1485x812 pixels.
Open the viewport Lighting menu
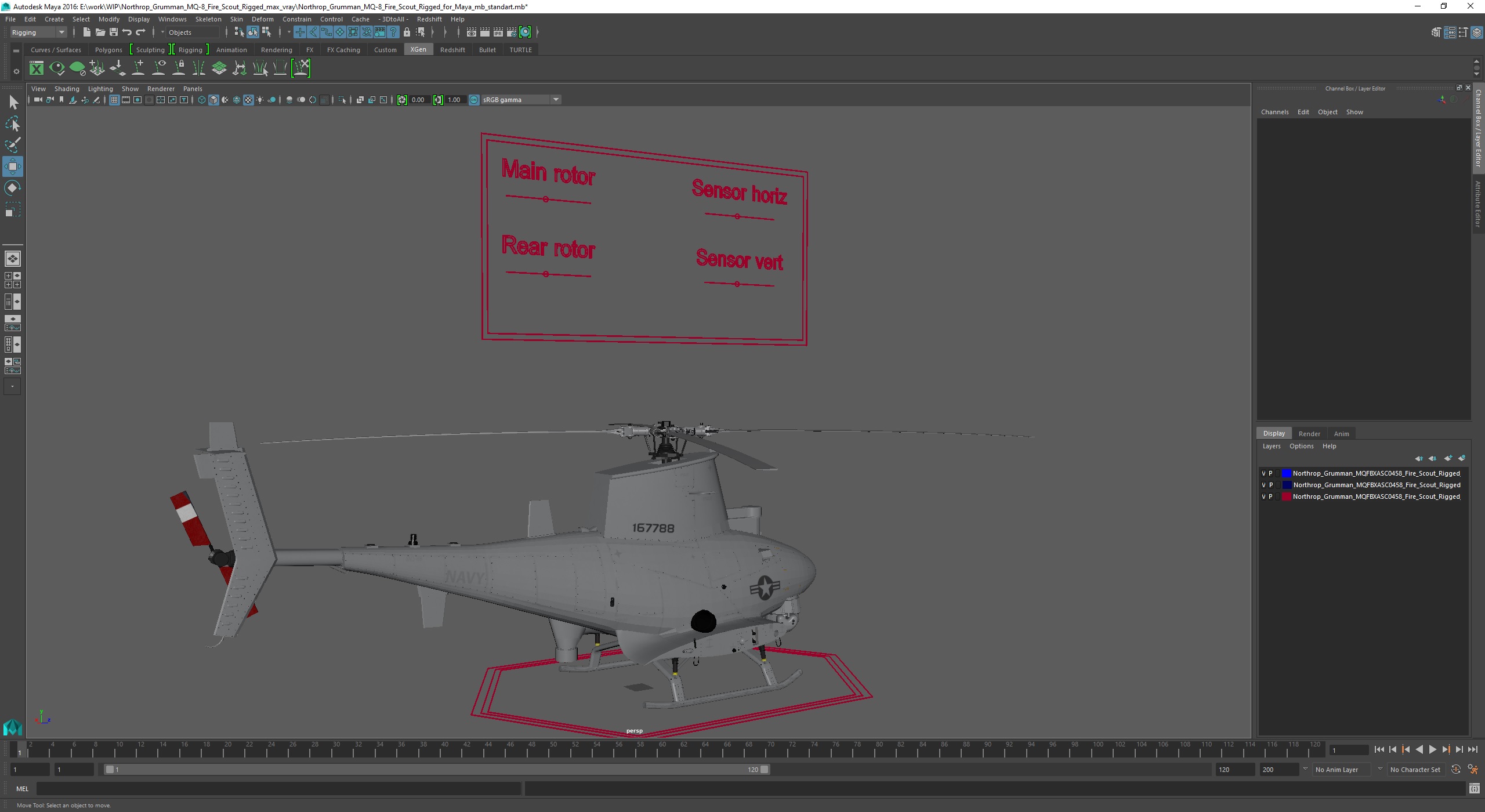coord(100,89)
